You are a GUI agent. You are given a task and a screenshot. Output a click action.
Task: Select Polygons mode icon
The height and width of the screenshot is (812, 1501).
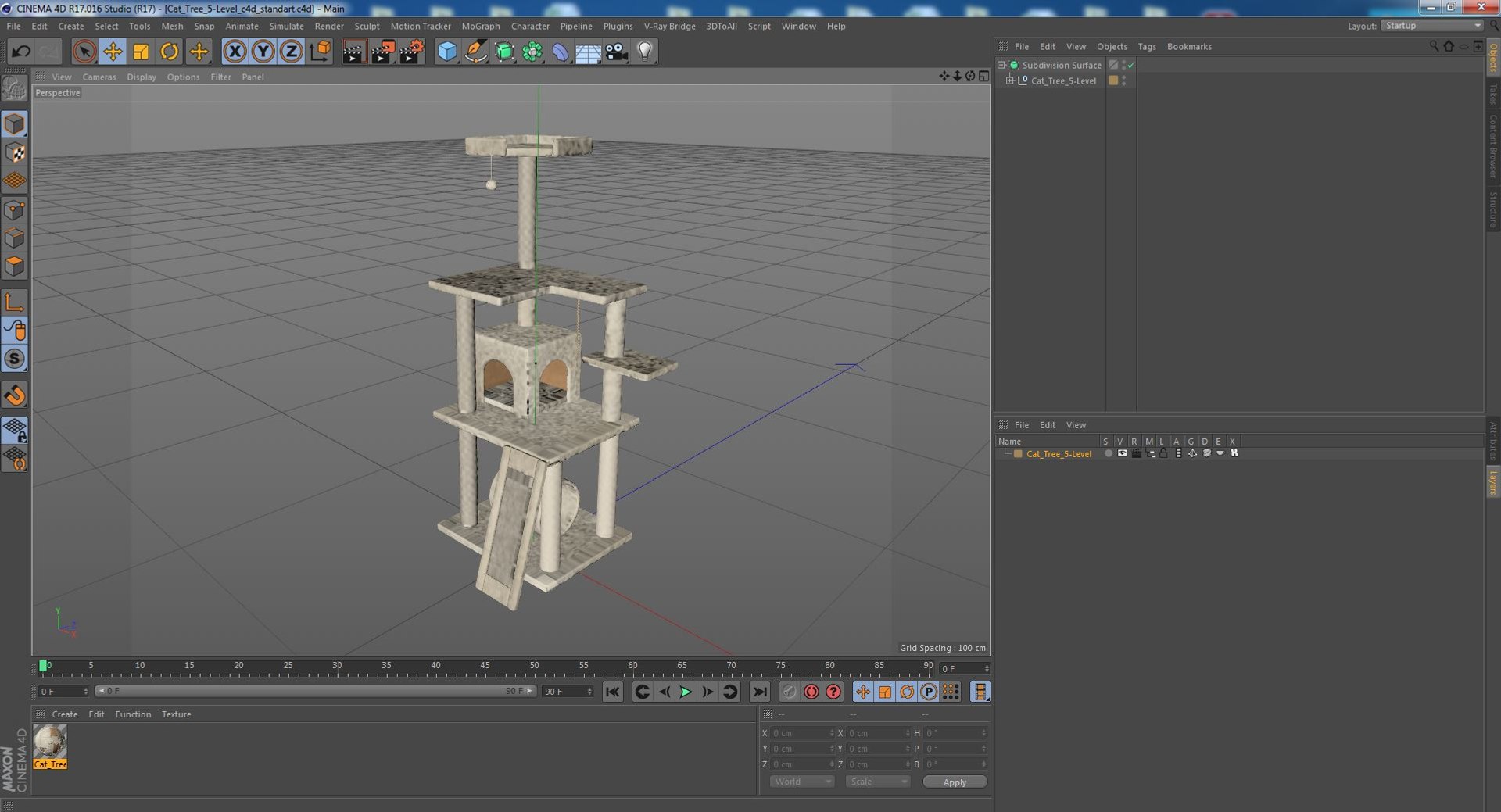pos(15,266)
